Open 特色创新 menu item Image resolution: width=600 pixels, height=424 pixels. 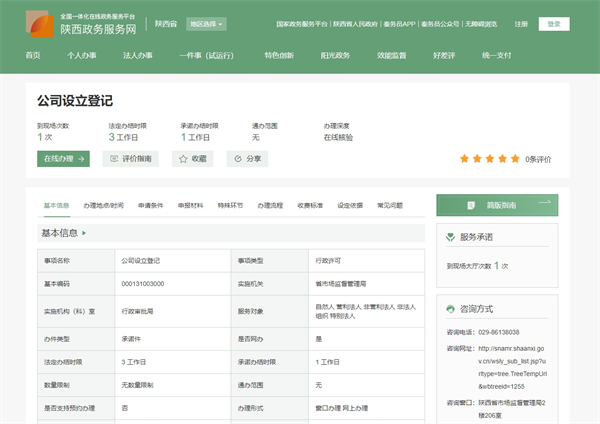279,55
